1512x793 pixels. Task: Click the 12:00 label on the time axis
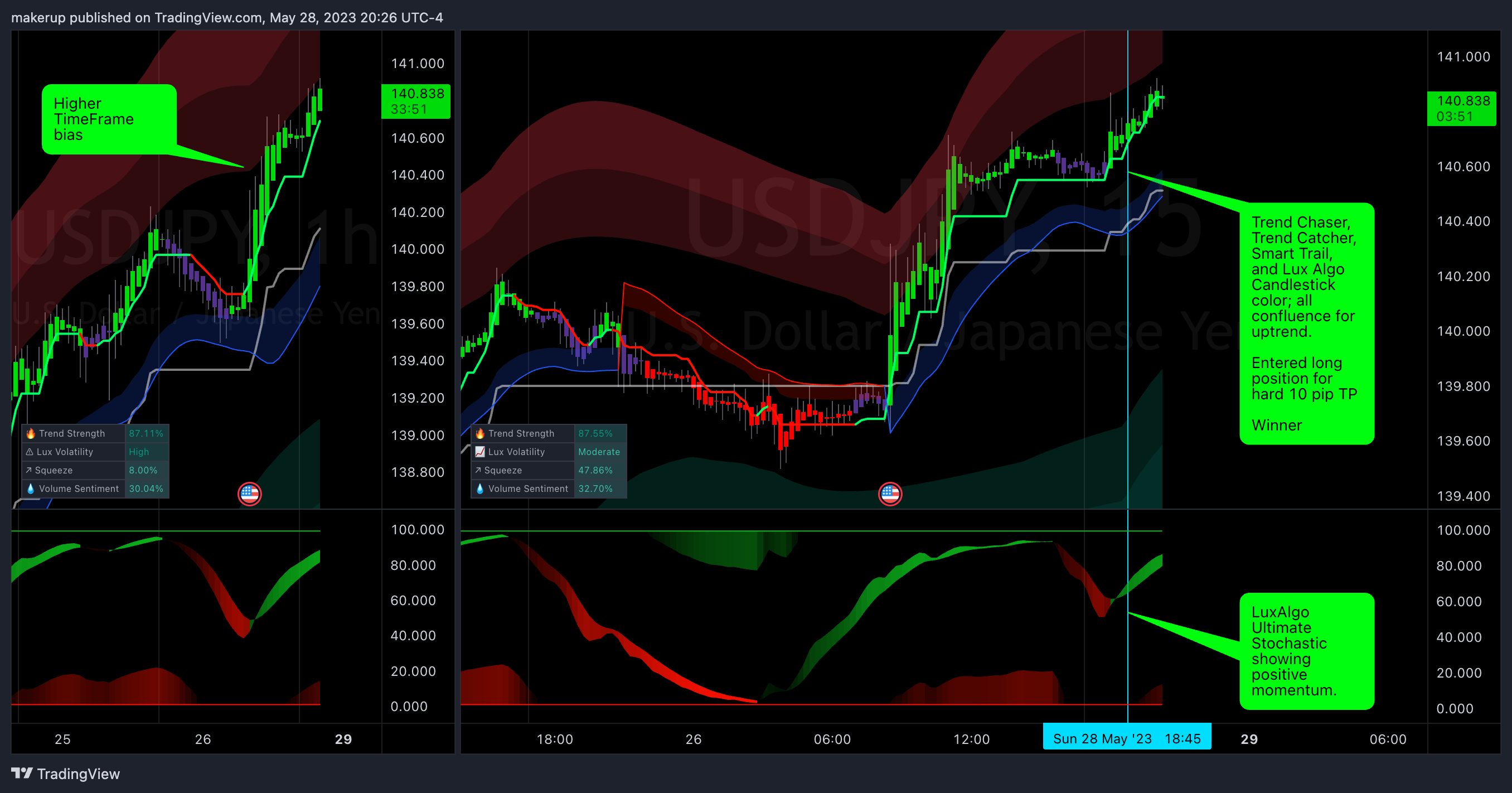click(x=971, y=739)
